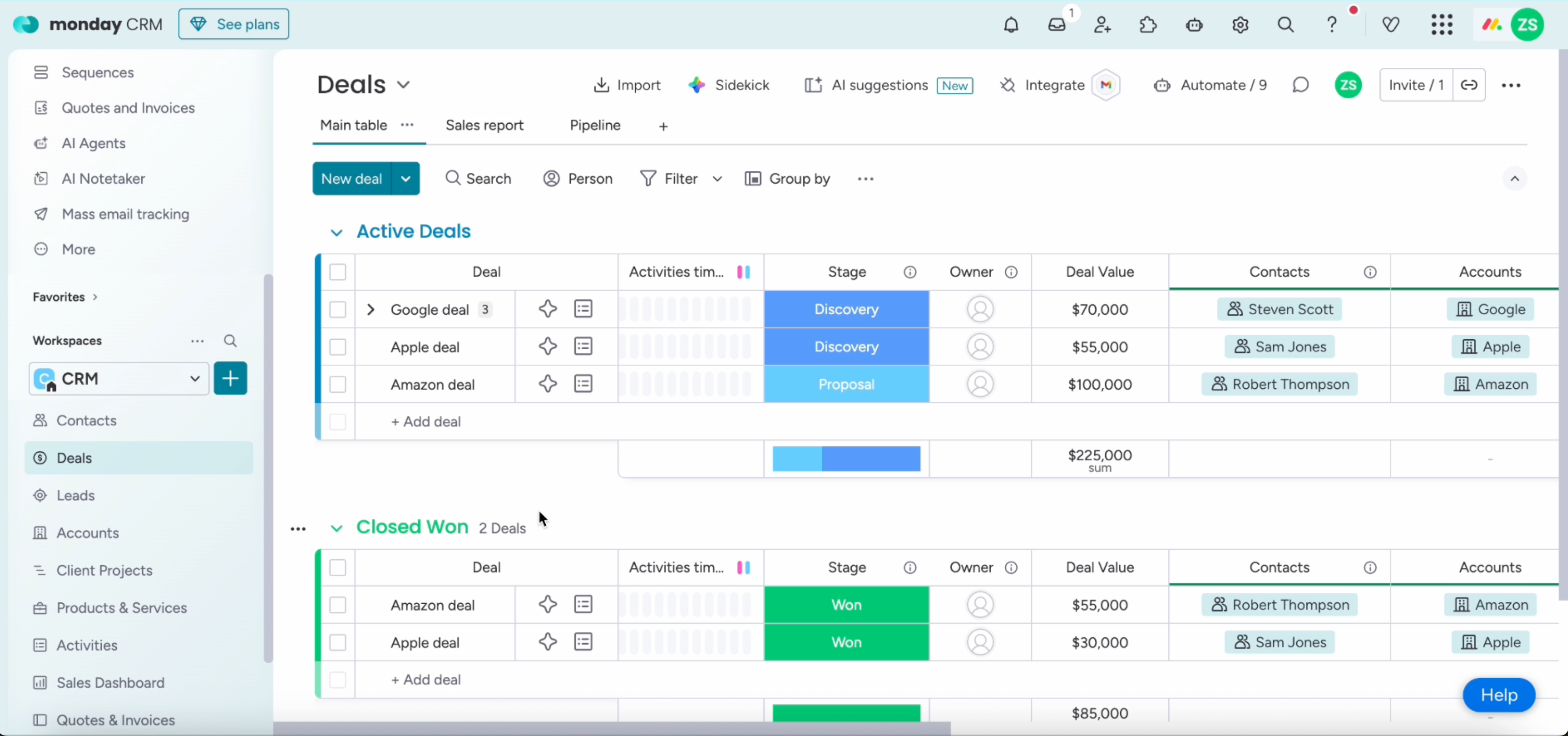Open AI sparkle icon for Google deal
The width and height of the screenshot is (1568, 736).
click(x=548, y=309)
